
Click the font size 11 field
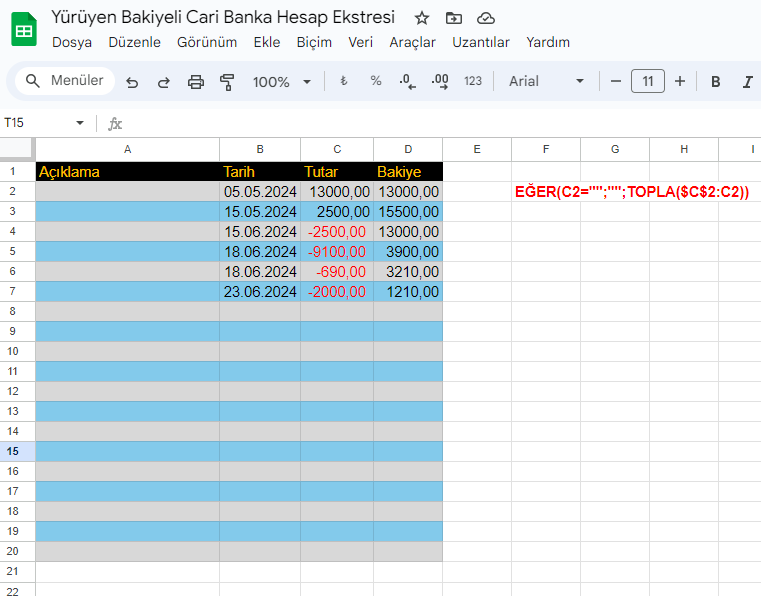point(648,82)
